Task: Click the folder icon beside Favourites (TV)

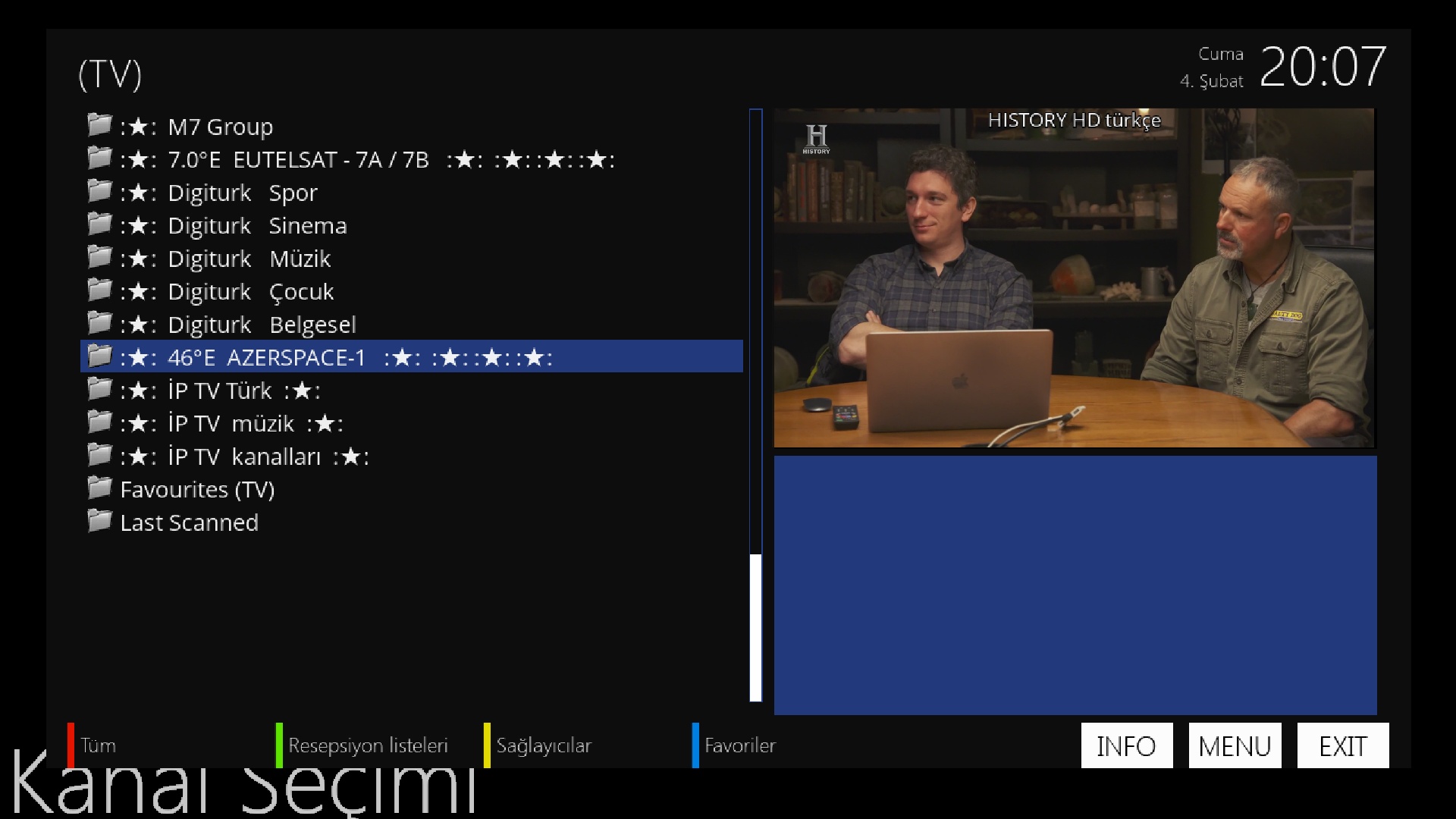Action: tap(99, 488)
